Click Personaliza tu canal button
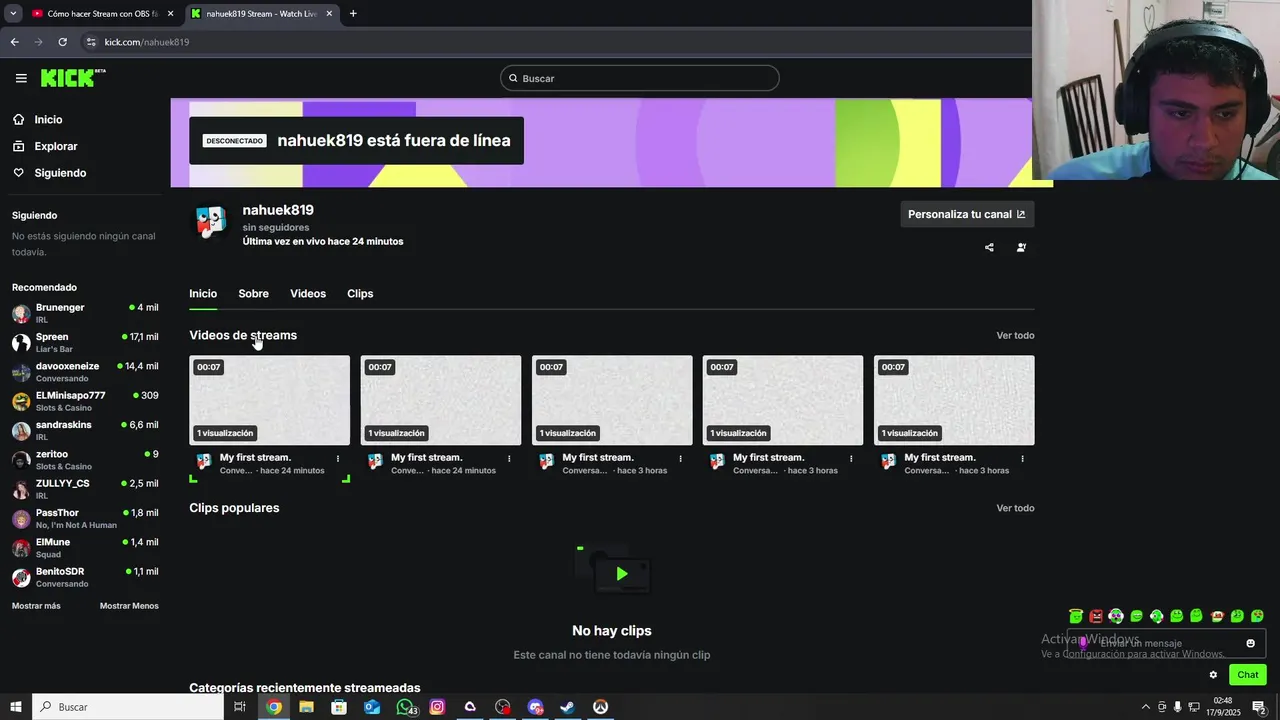 tap(967, 214)
